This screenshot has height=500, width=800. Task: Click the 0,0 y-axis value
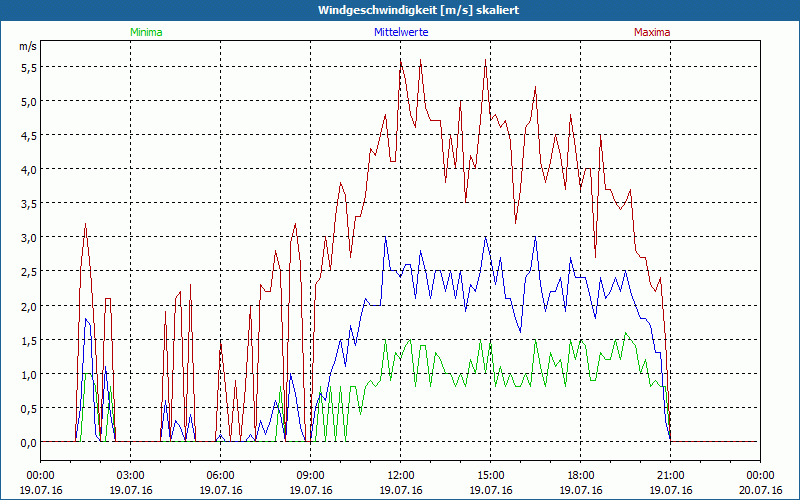pos(29,443)
